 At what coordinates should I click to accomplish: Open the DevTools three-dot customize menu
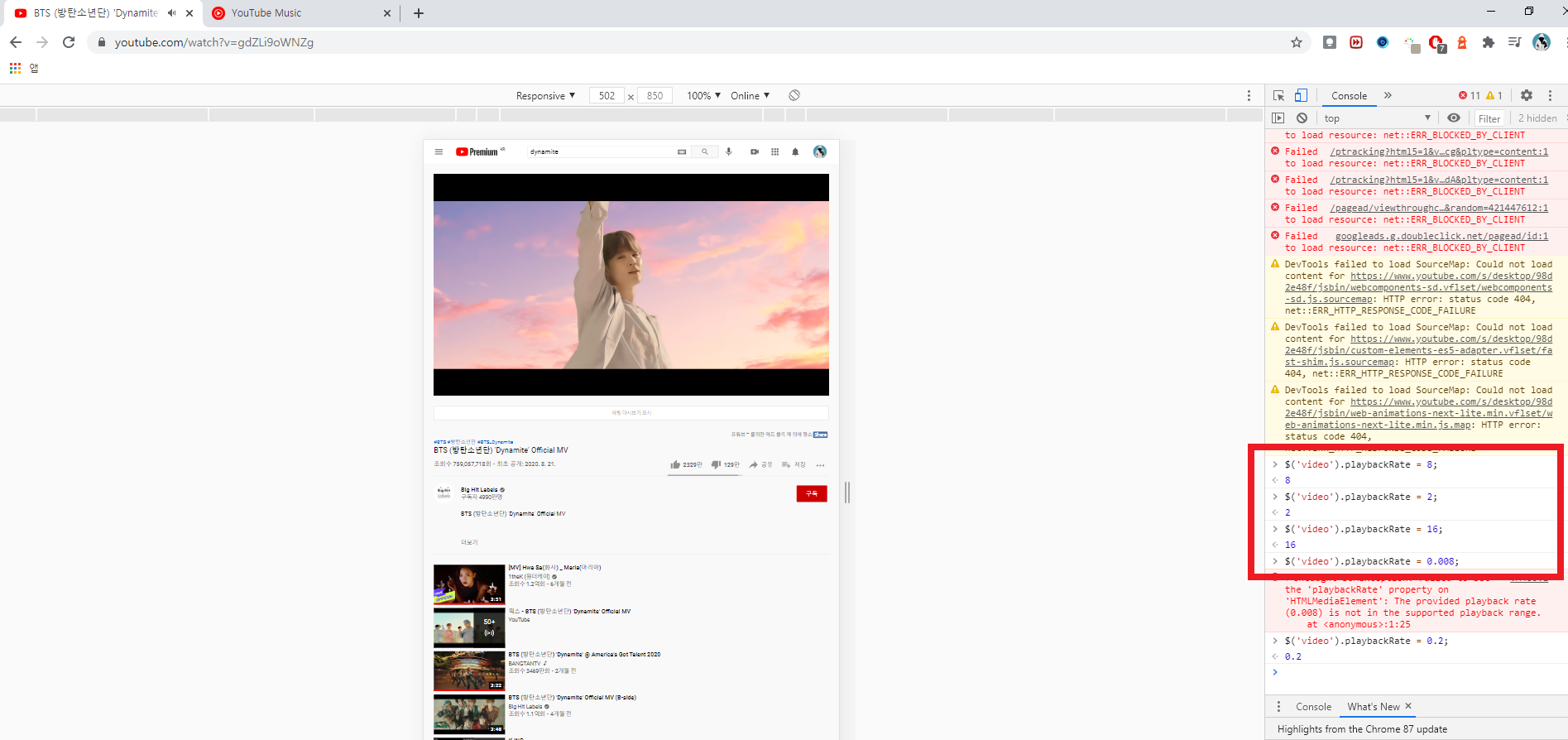[x=1550, y=95]
